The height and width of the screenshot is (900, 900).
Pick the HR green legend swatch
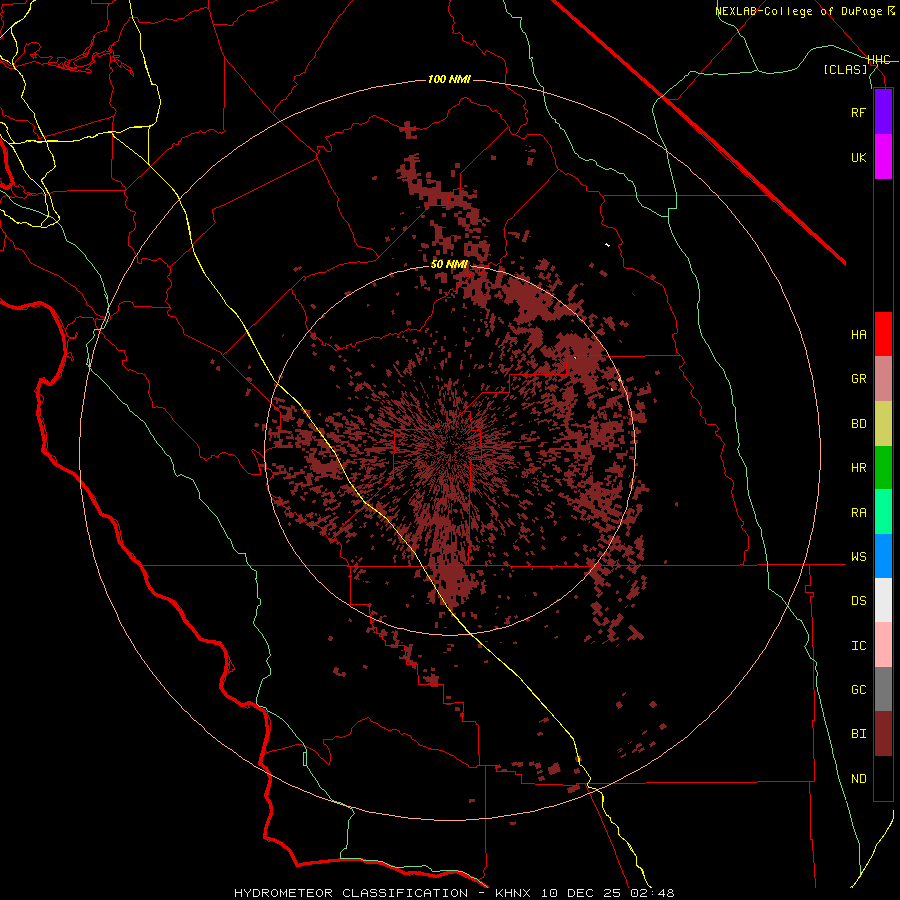pyautogui.click(x=883, y=468)
